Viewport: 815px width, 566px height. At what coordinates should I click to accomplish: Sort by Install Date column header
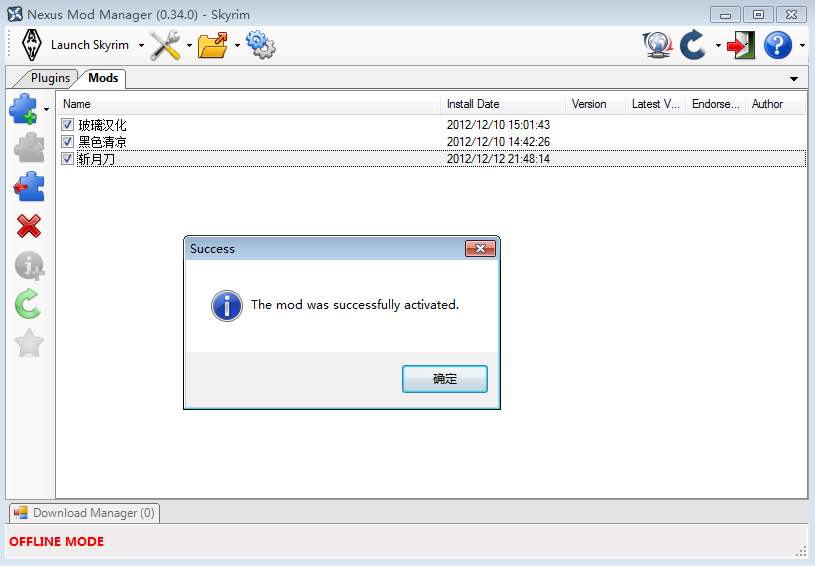503,104
